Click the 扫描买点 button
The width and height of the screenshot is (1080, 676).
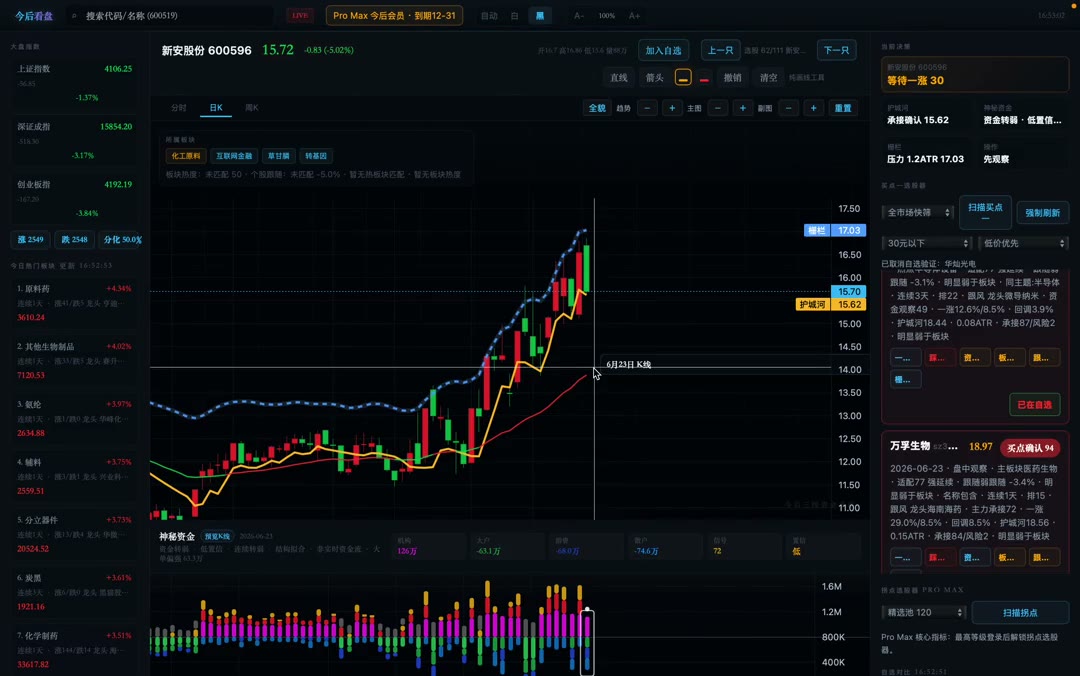(985, 212)
